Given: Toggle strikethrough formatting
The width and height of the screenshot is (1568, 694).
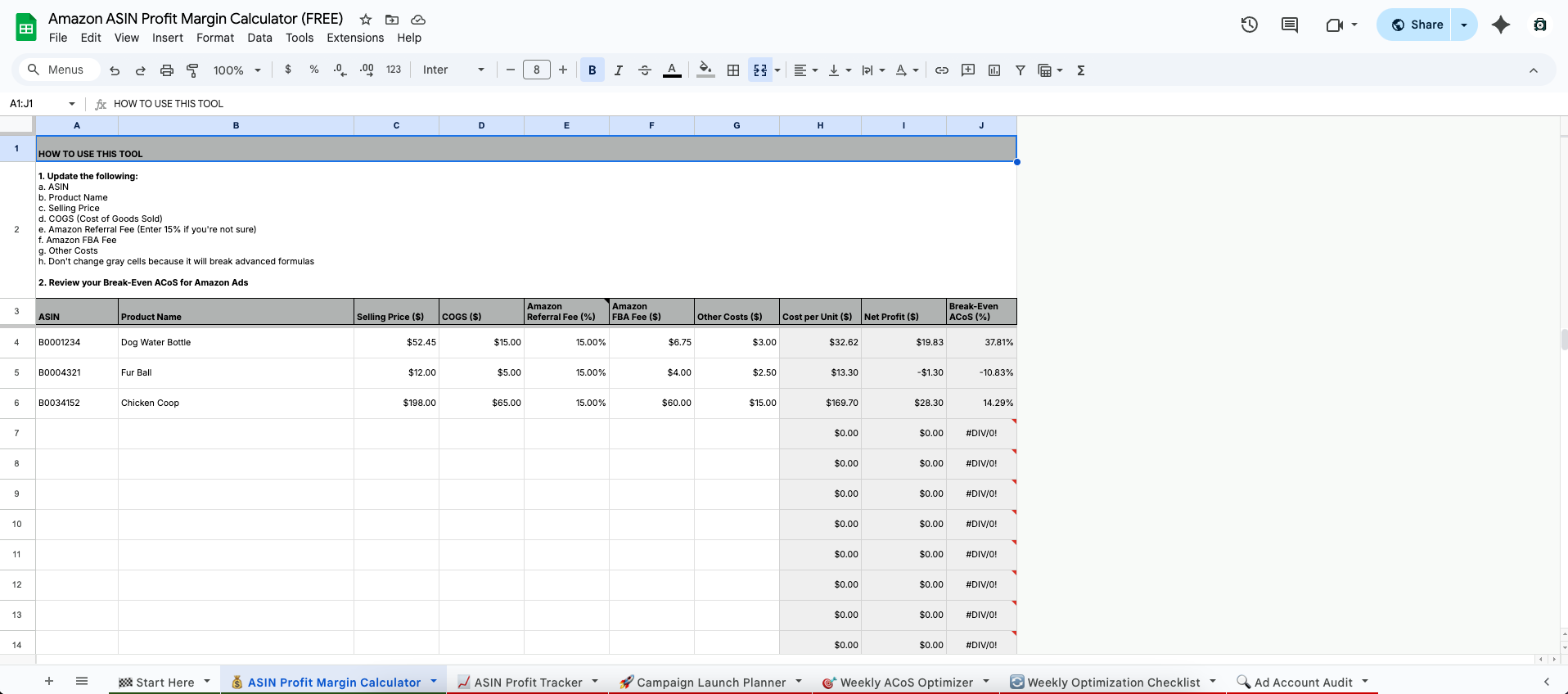Looking at the screenshot, I should point(645,70).
